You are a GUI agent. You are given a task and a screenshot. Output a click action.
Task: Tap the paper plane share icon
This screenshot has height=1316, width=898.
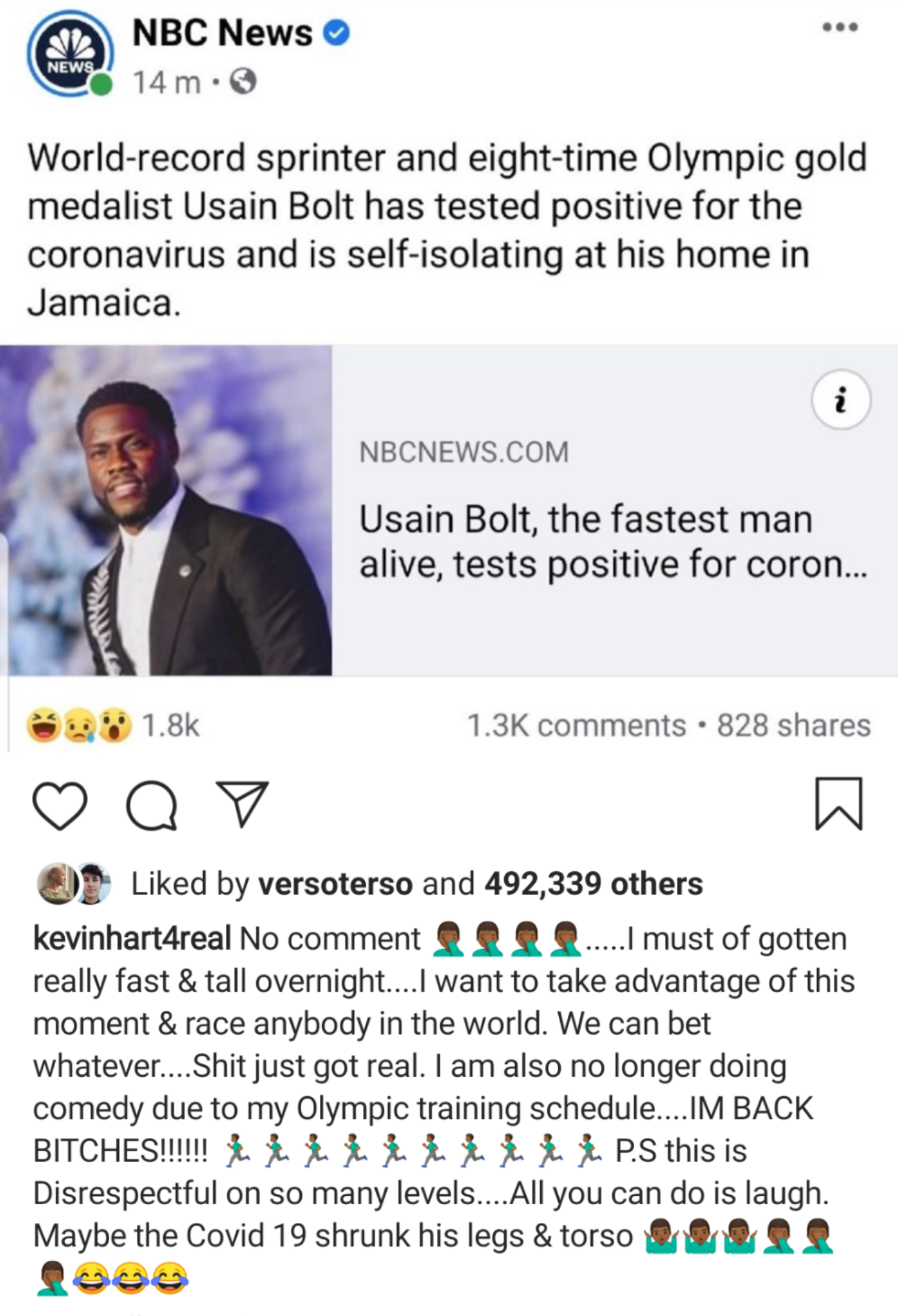(242, 804)
